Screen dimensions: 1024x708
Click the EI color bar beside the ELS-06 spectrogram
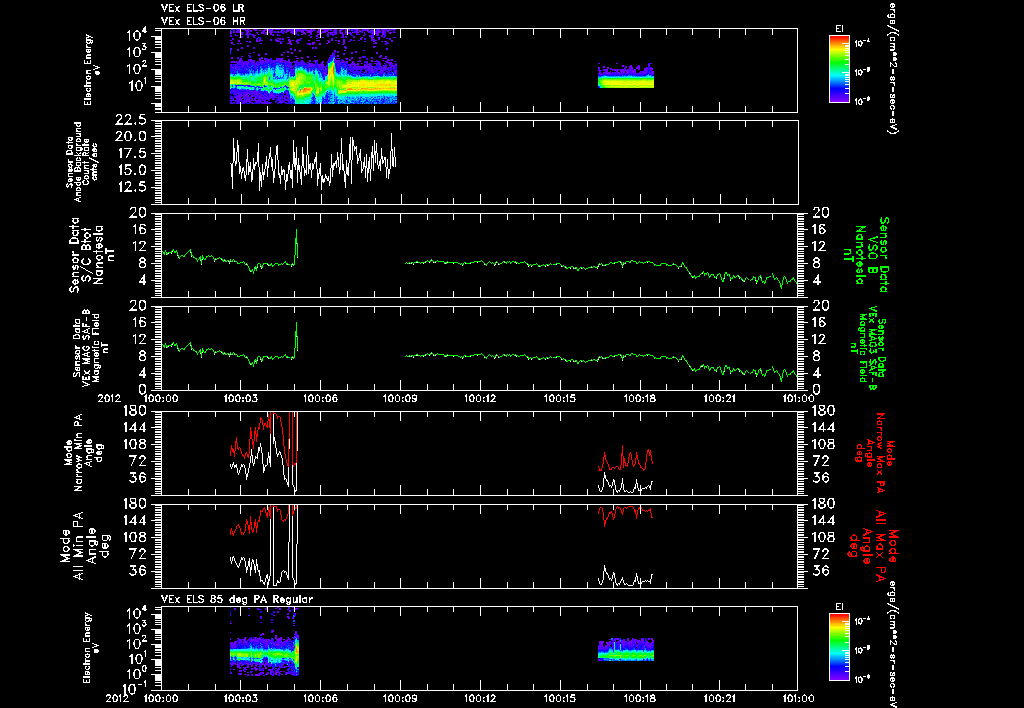click(839, 69)
